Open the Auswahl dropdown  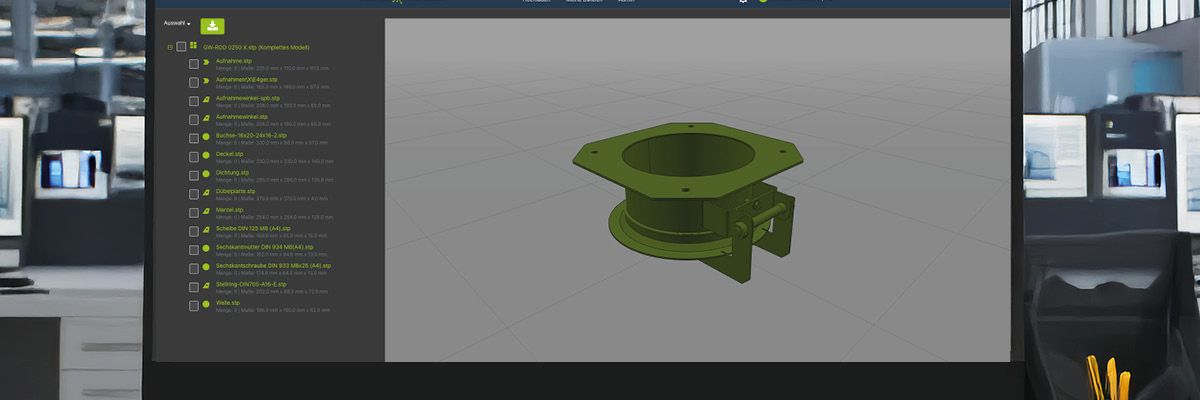[177, 23]
